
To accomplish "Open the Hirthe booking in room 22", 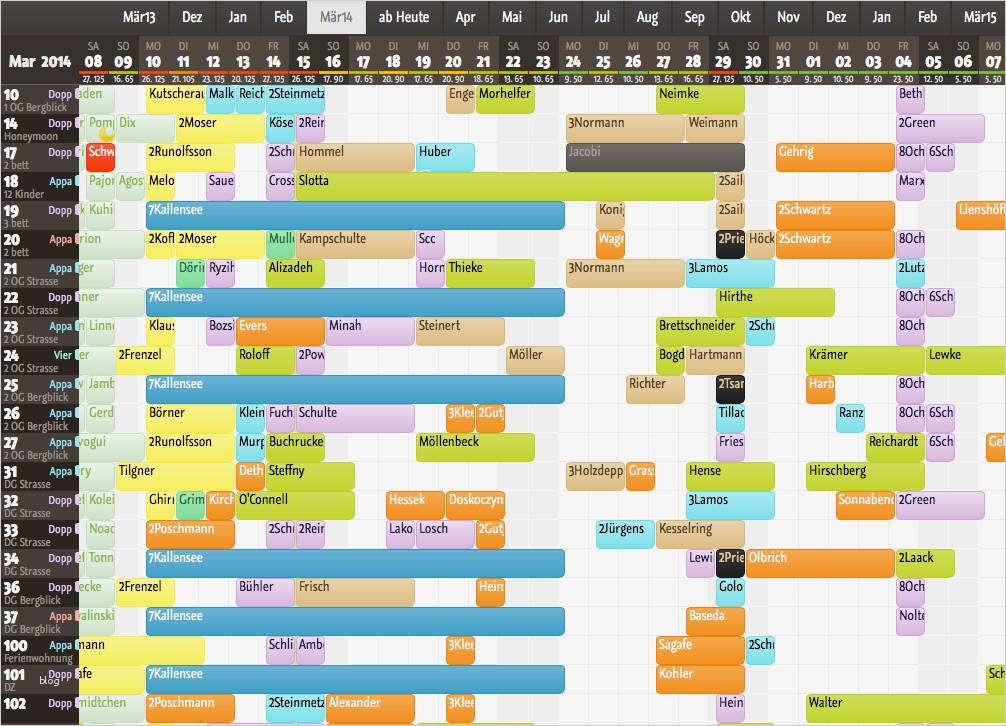I will 775,302.
